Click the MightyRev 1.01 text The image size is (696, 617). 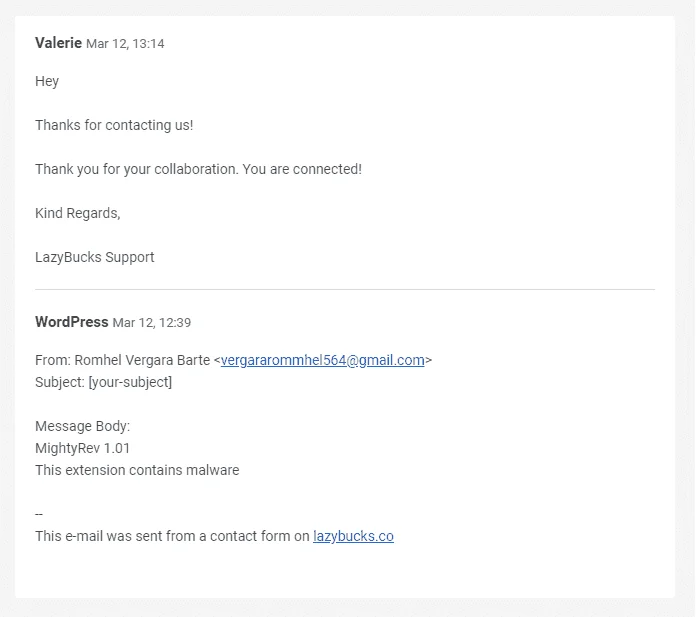tap(83, 448)
